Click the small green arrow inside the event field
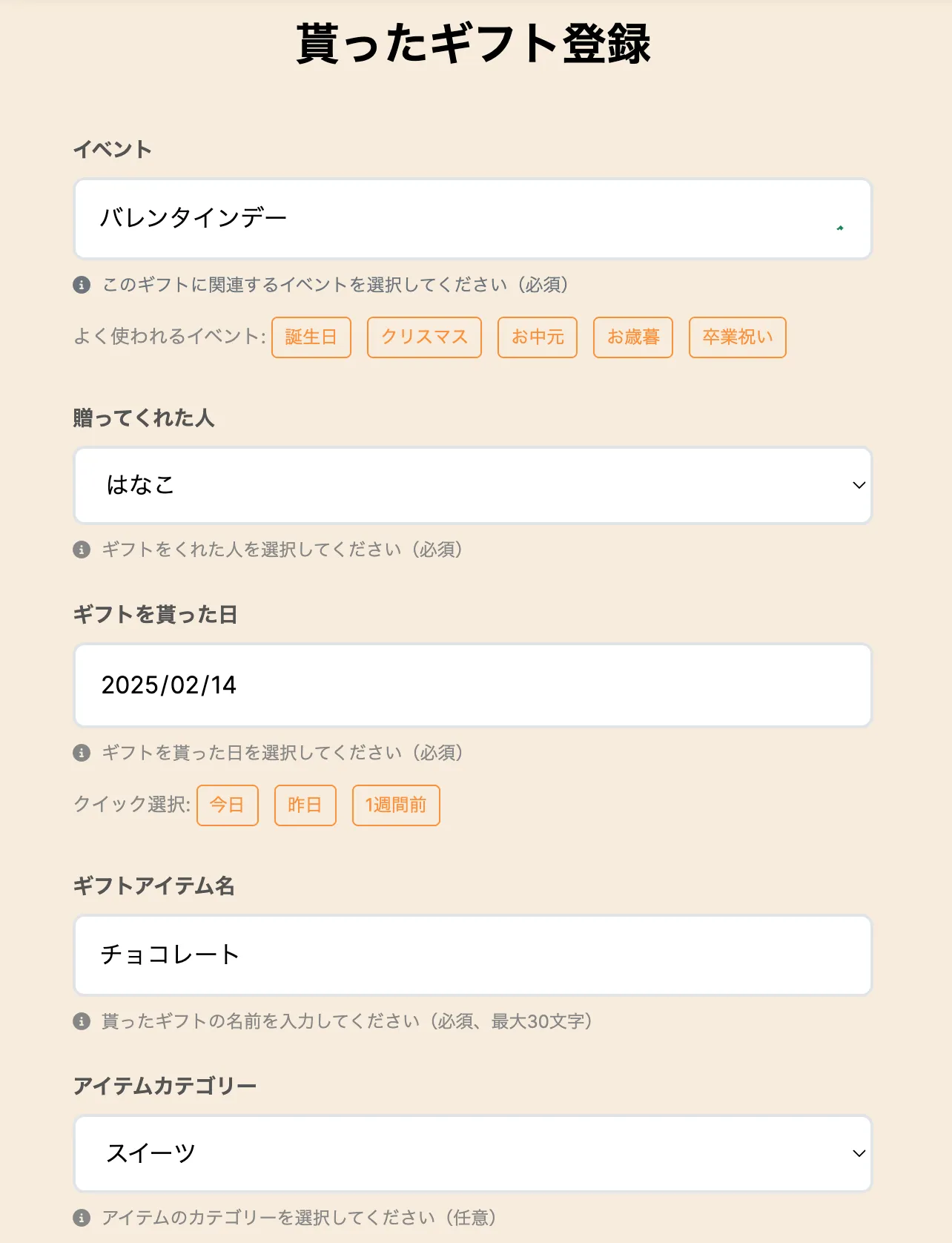This screenshot has width=952, height=1243. (x=839, y=228)
